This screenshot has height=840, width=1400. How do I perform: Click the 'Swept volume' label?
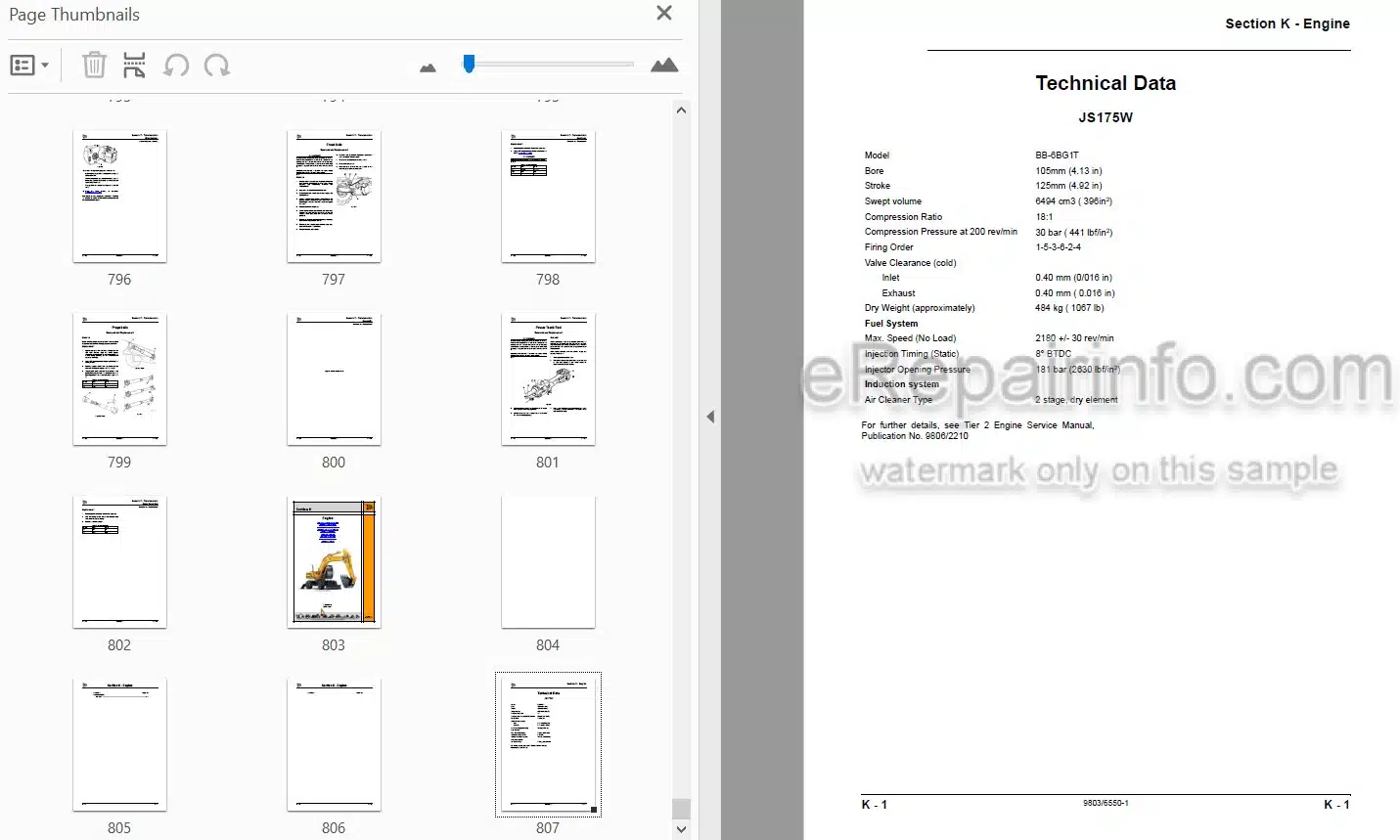coord(892,201)
